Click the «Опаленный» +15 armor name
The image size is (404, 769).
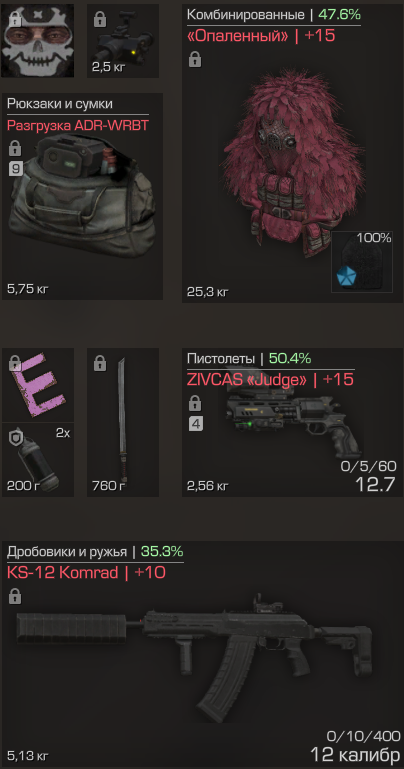(x=261, y=36)
